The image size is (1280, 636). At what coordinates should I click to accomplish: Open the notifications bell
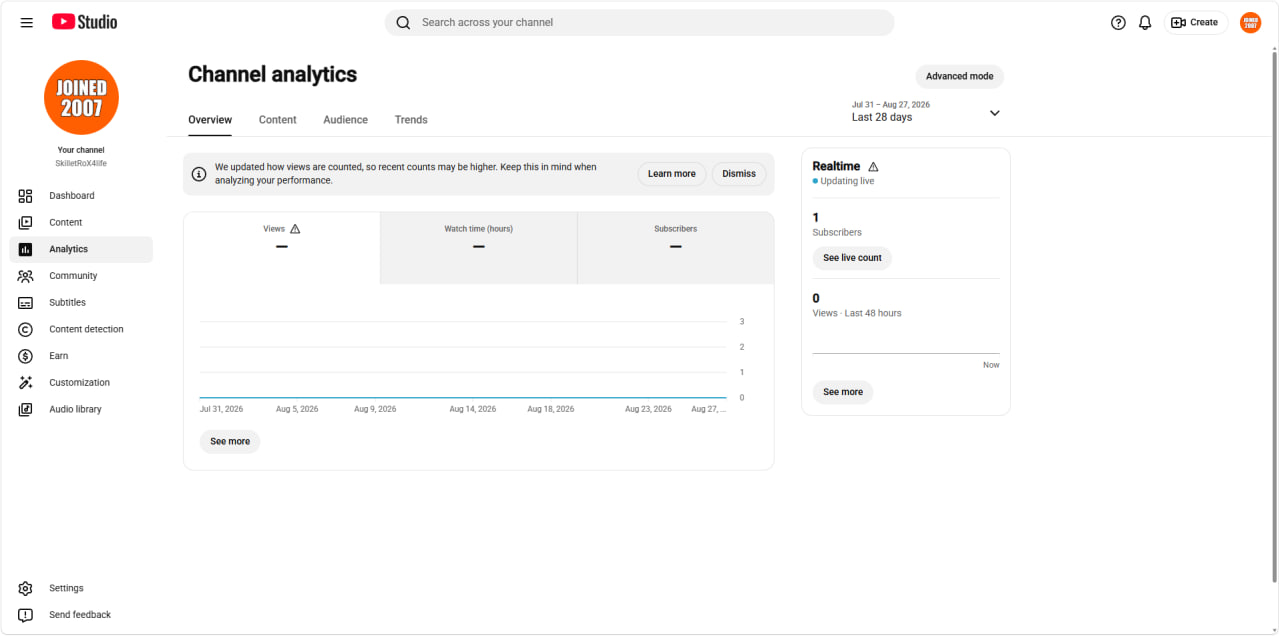point(1145,22)
